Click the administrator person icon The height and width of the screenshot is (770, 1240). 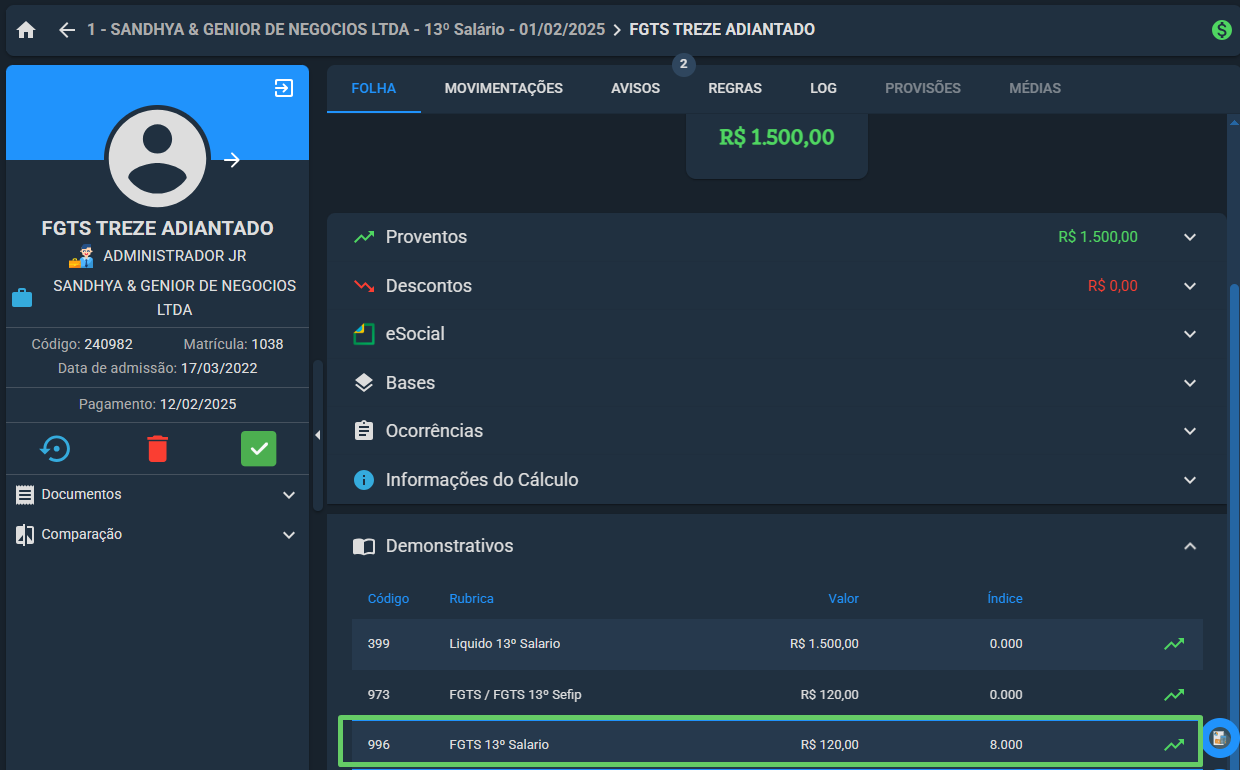click(81, 256)
